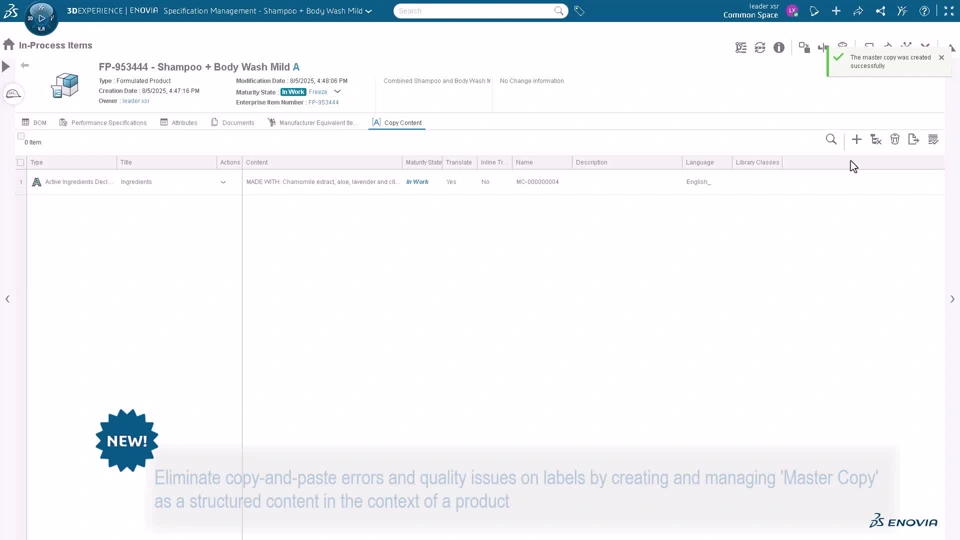Click the export icon in table toolbar
960x540 pixels.
(x=913, y=140)
